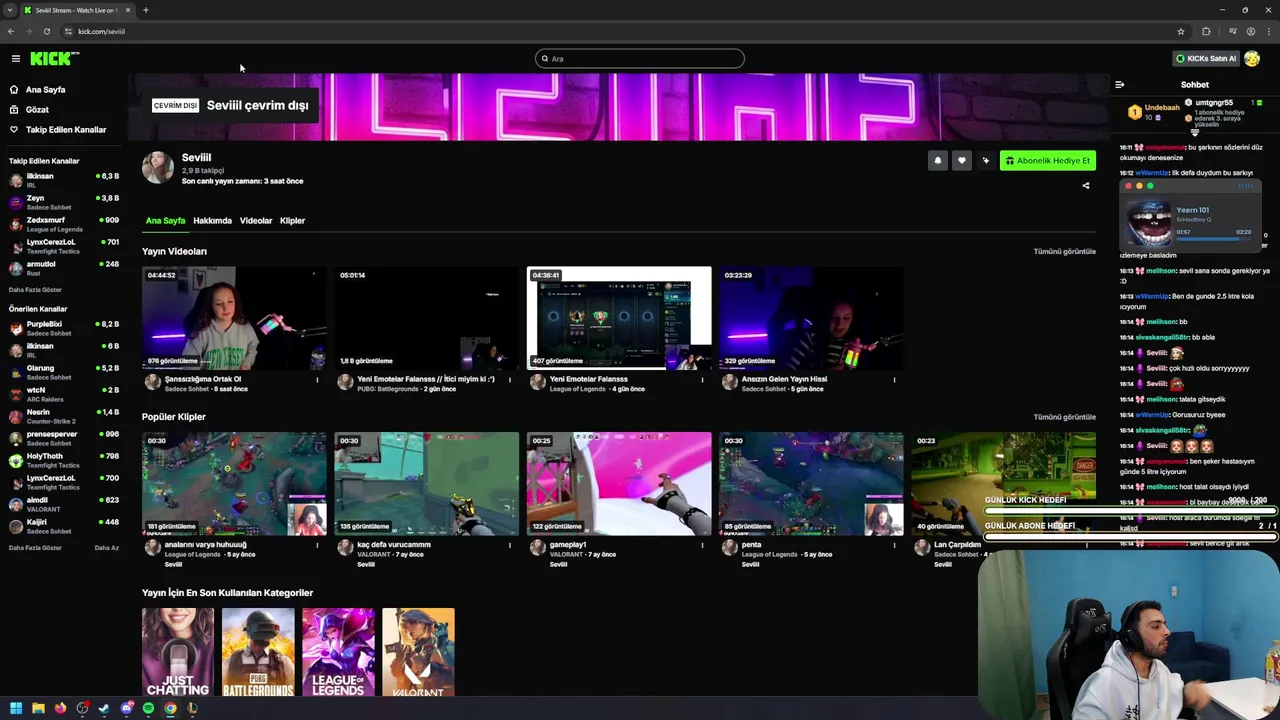Click the share icon under subscribe buttons
Viewport: 1280px width, 720px height.
(x=1086, y=186)
